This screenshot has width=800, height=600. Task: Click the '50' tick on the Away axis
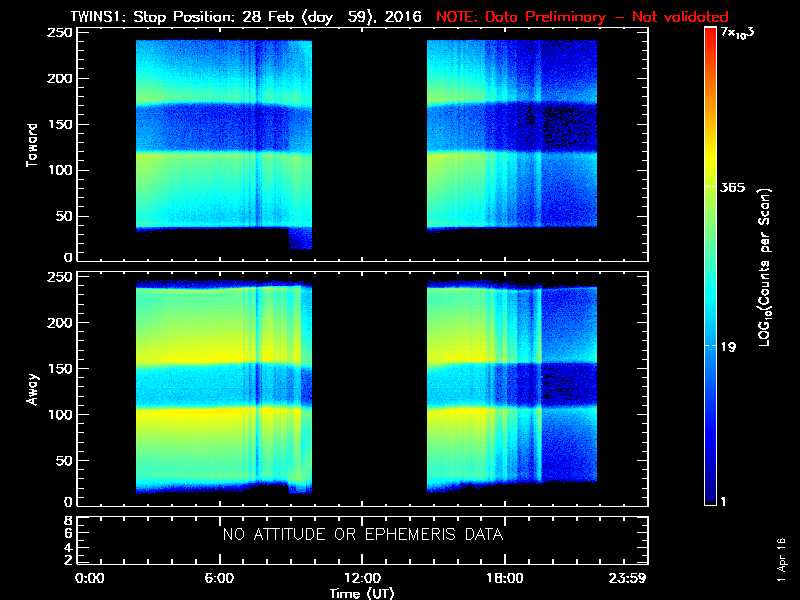65,461
